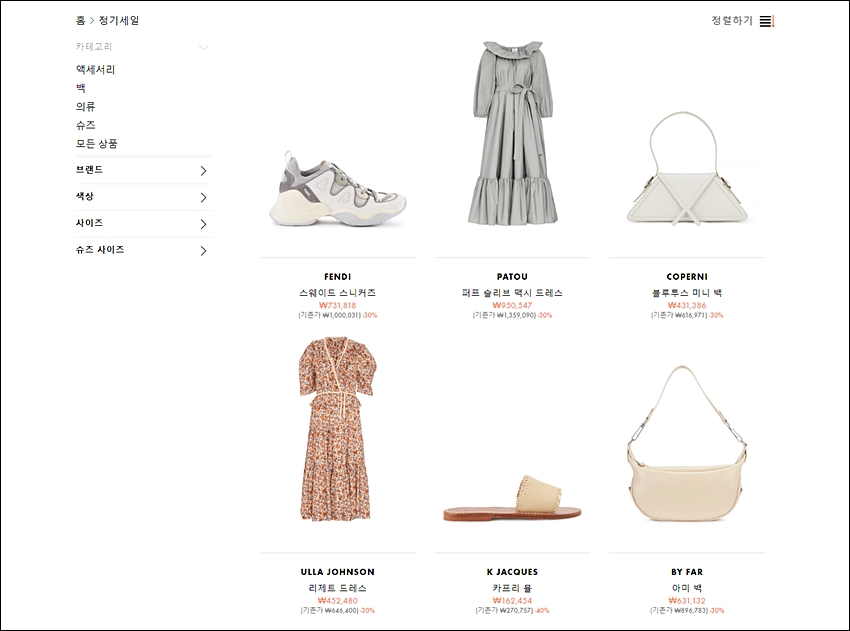The height and width of the screenshot is (631, 850).
Task: Click the 색상 filter label
Action: click(85, 196)
